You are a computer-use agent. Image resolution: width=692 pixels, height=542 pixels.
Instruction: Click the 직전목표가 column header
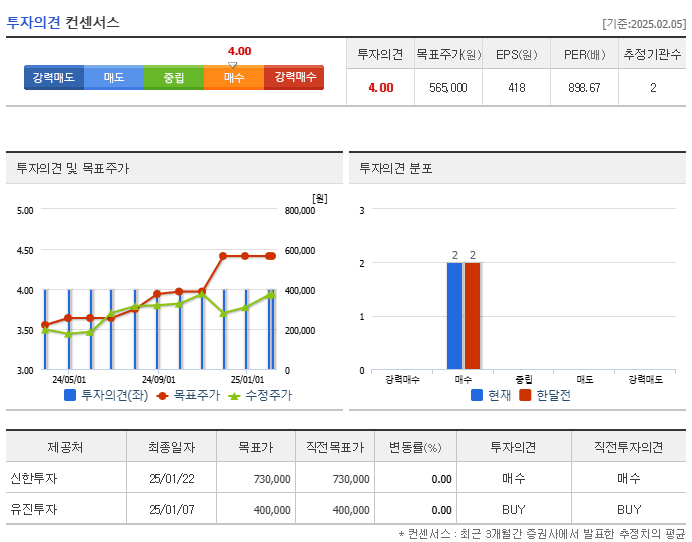pos(335,447)
